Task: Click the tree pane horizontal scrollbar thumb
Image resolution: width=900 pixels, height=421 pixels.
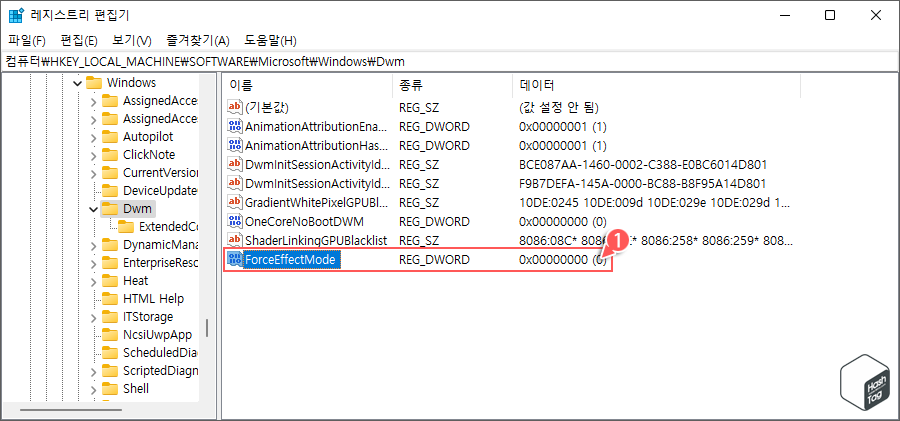Action: click(x=71, y=410)
